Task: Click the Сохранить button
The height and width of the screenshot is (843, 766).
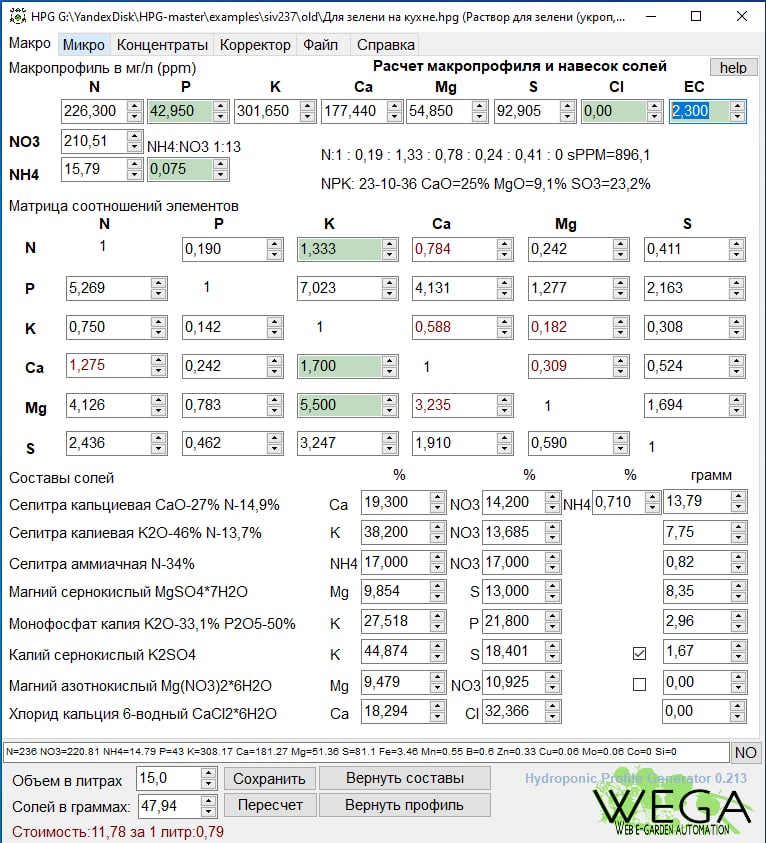Action: coord(269,778)
